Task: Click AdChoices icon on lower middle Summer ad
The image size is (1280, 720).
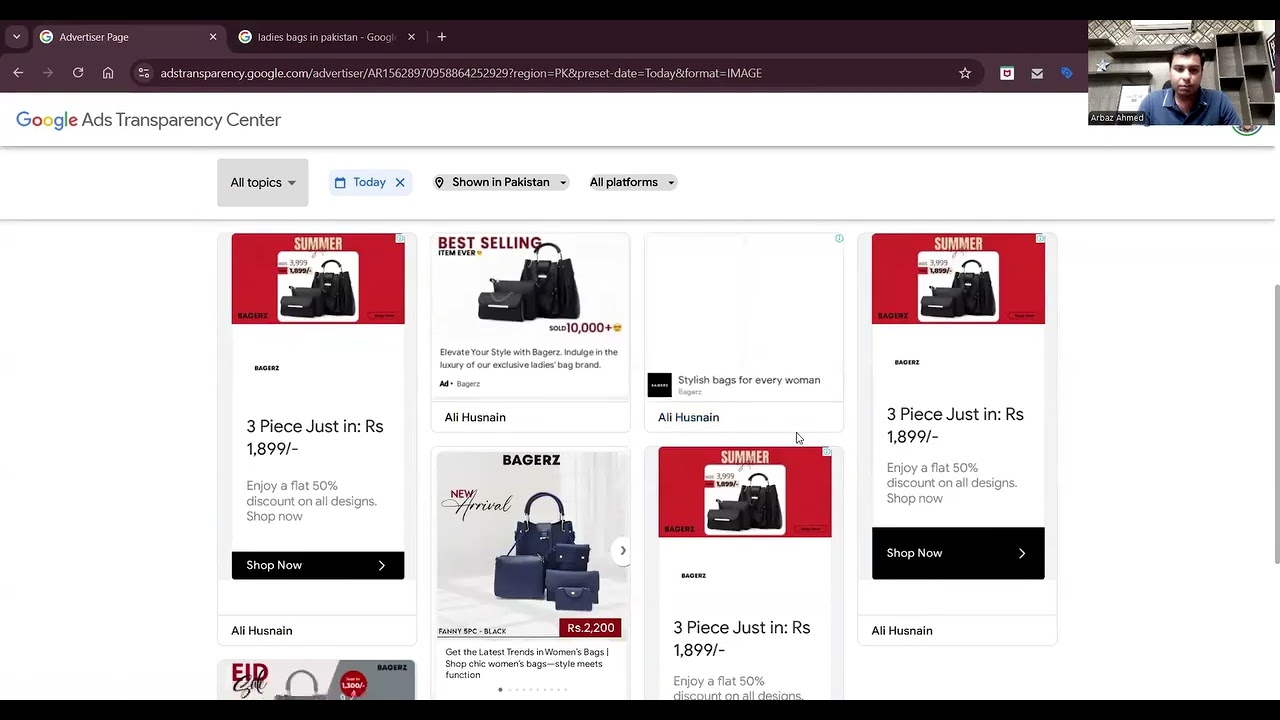Action: 827,452
